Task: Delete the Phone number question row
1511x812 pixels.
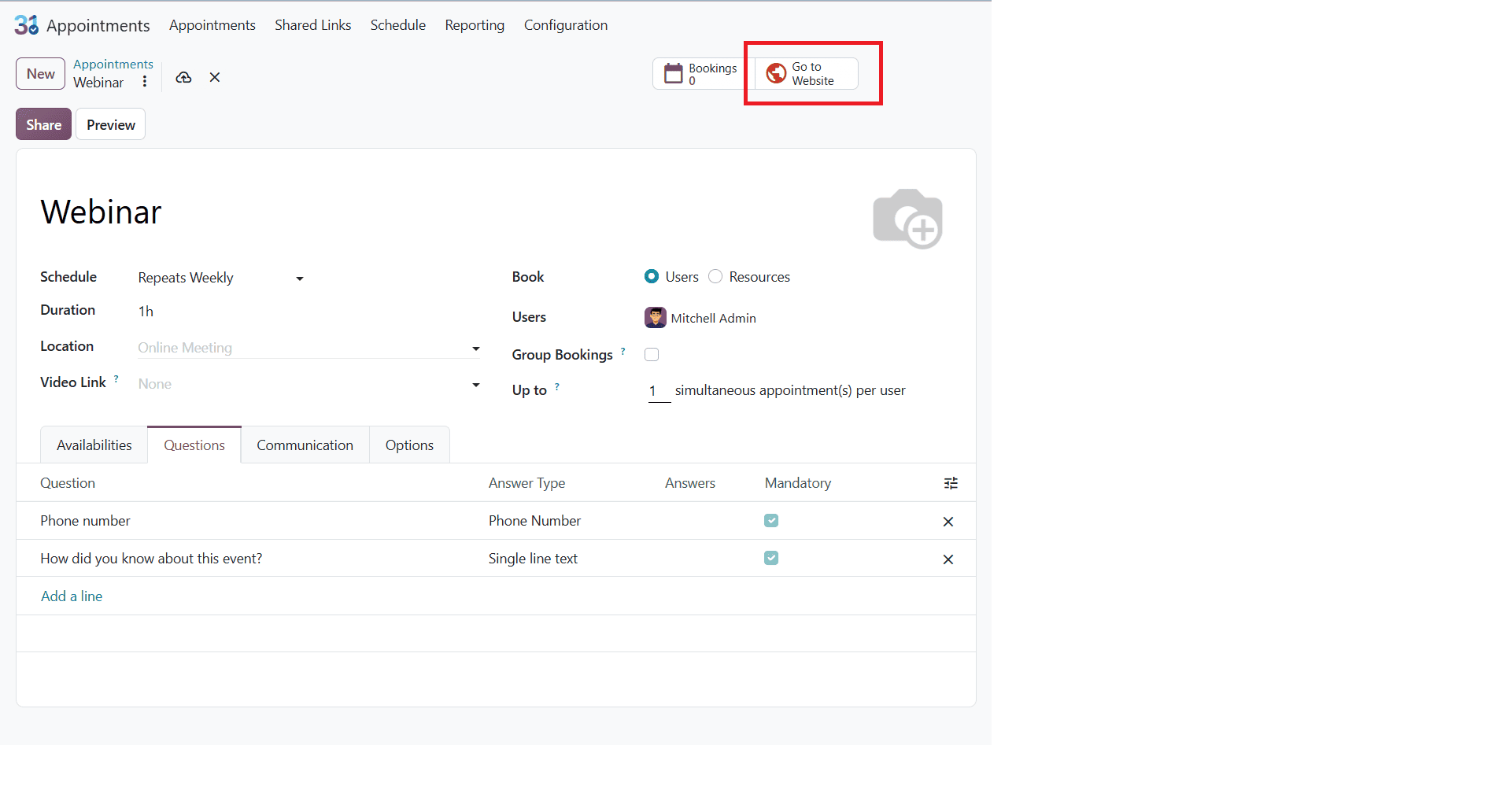Action: pos(948,522)
